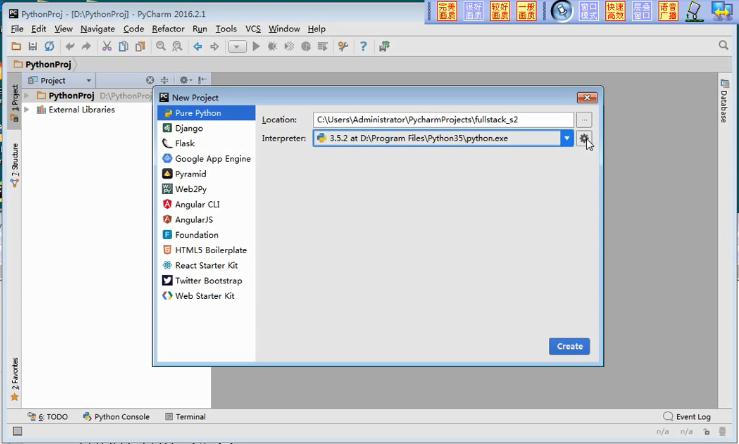
Task: Click the interpreter gear settings button
Action: point(584,138)
